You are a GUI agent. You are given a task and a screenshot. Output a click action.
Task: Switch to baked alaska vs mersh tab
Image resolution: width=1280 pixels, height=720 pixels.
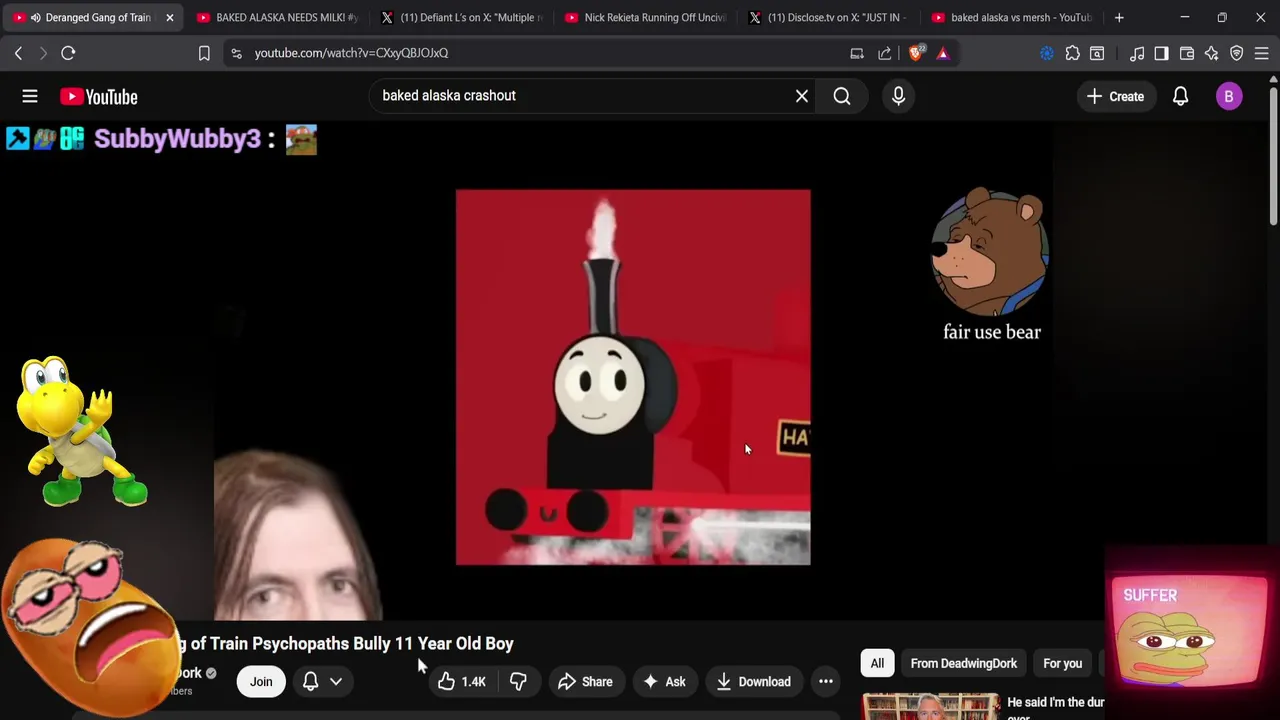pos(1012,17)
